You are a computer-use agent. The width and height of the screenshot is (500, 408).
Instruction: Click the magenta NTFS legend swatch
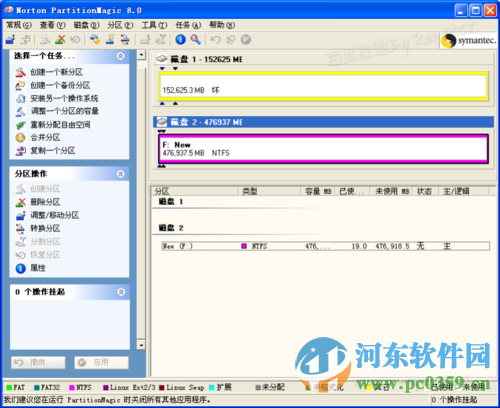click(72, 388)
